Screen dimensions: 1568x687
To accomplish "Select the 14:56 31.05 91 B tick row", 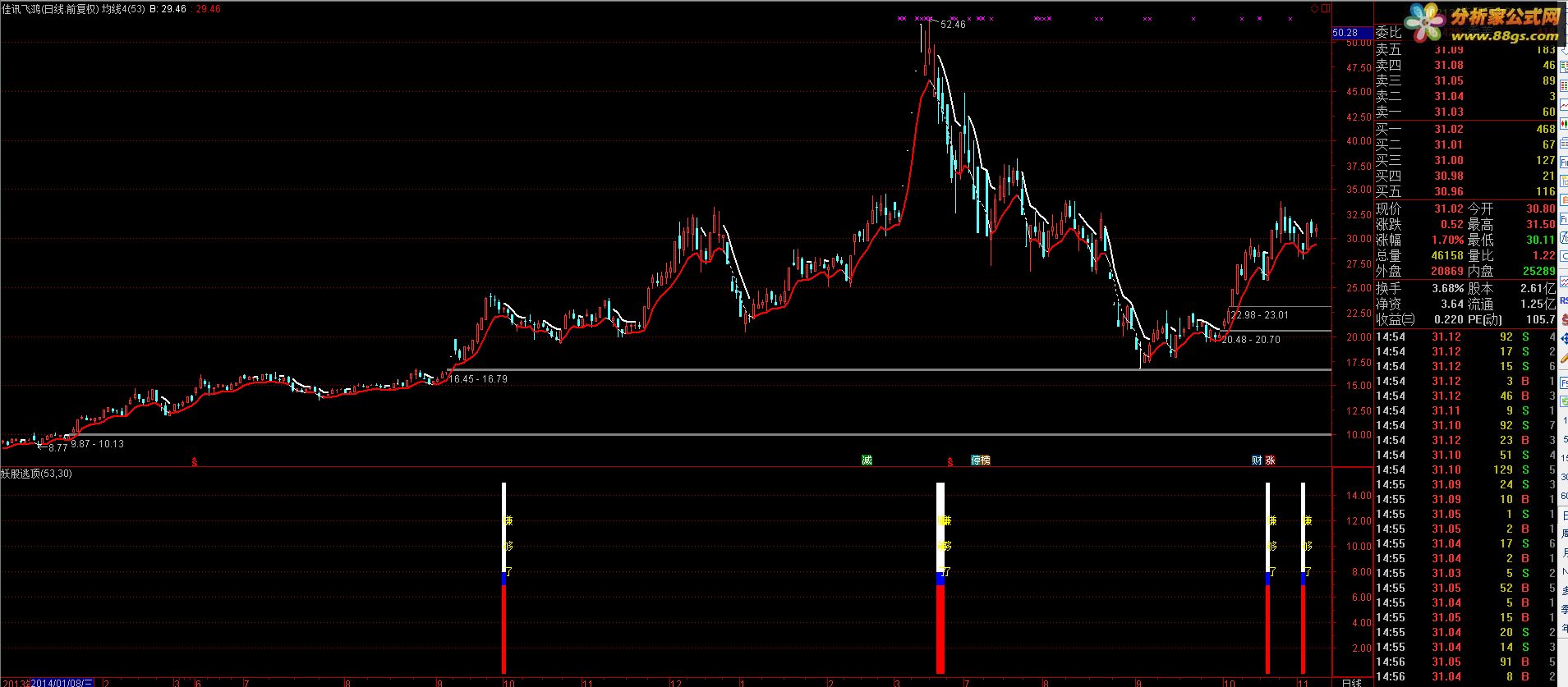I will [x=1465, y=662].
